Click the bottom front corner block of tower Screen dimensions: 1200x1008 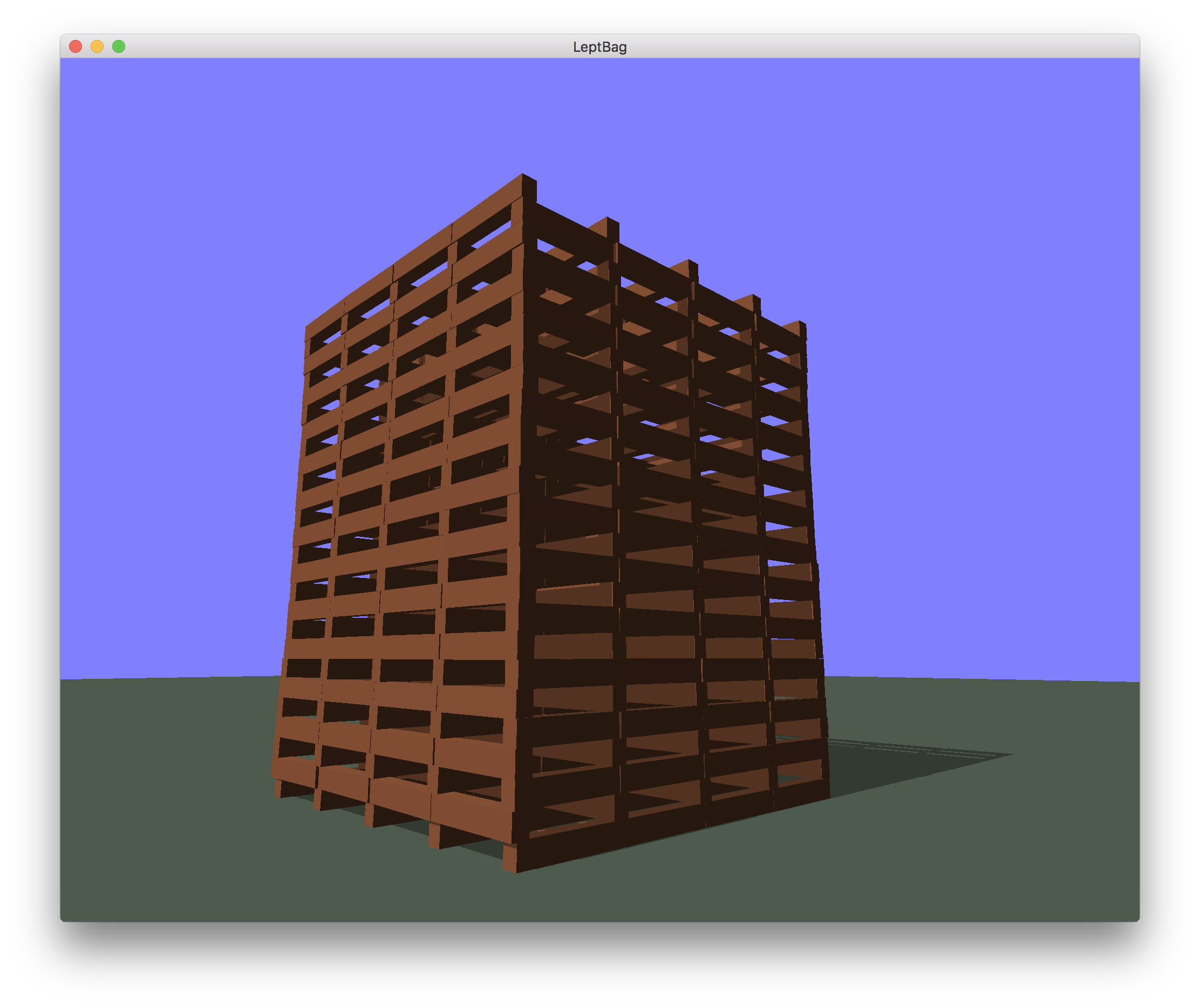[510, 859]
